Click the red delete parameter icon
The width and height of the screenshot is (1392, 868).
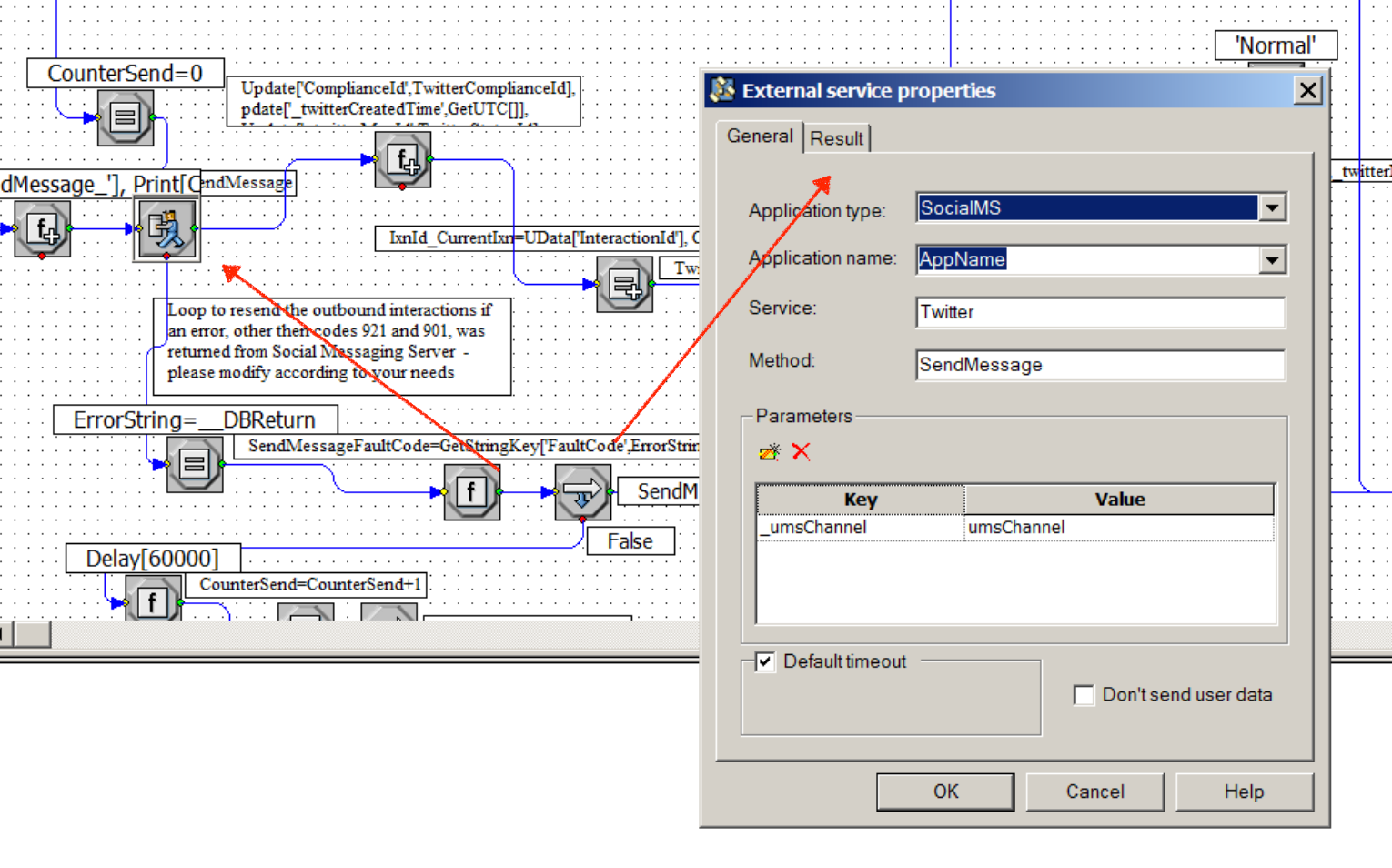(801, 451)
